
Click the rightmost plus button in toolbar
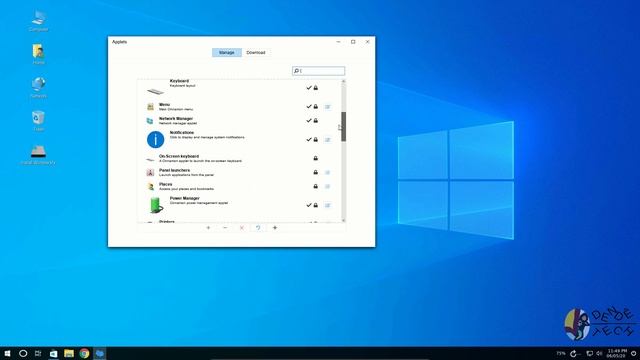(275, 228)
